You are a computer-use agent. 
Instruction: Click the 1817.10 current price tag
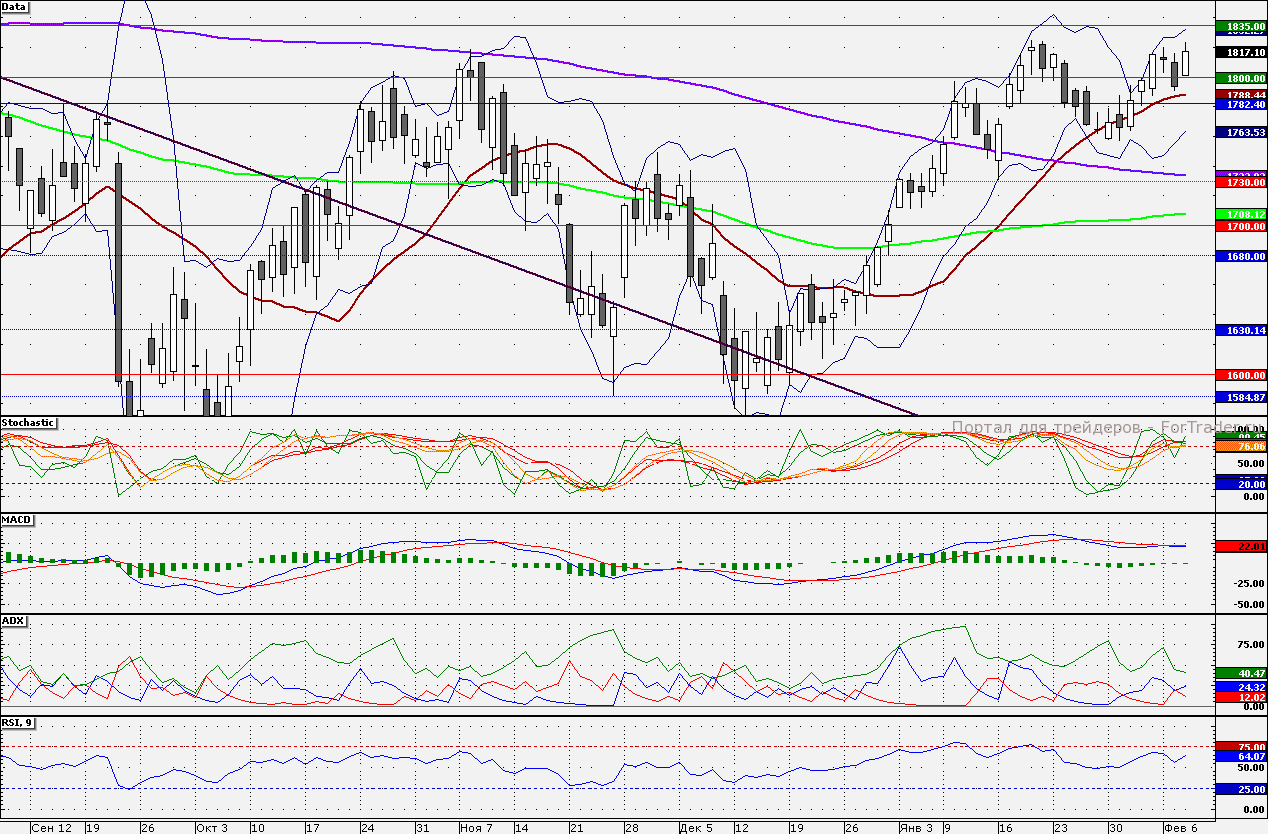[x=1240, y=52]
